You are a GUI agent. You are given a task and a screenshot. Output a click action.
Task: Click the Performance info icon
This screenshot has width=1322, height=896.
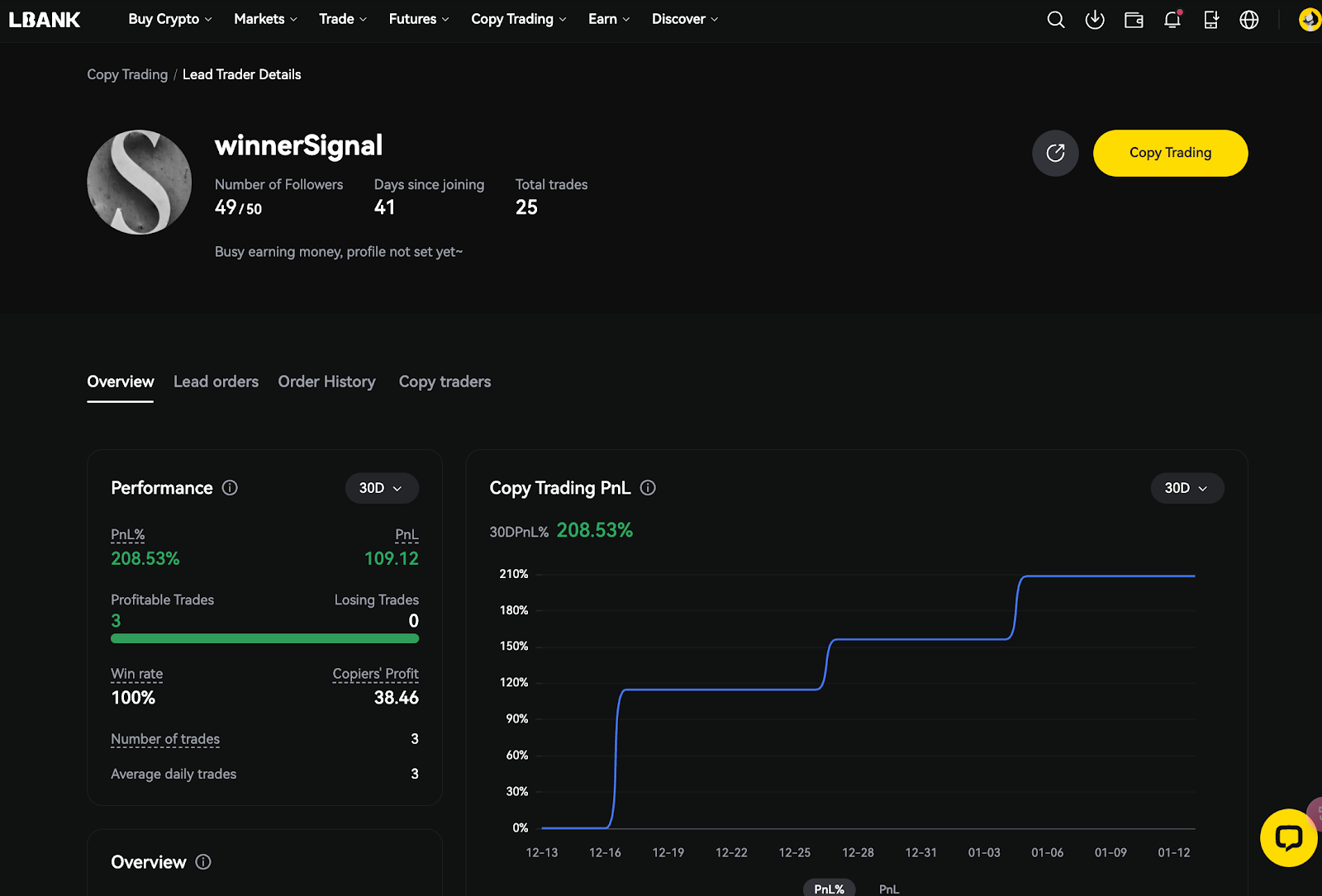[x=230, y=488]
